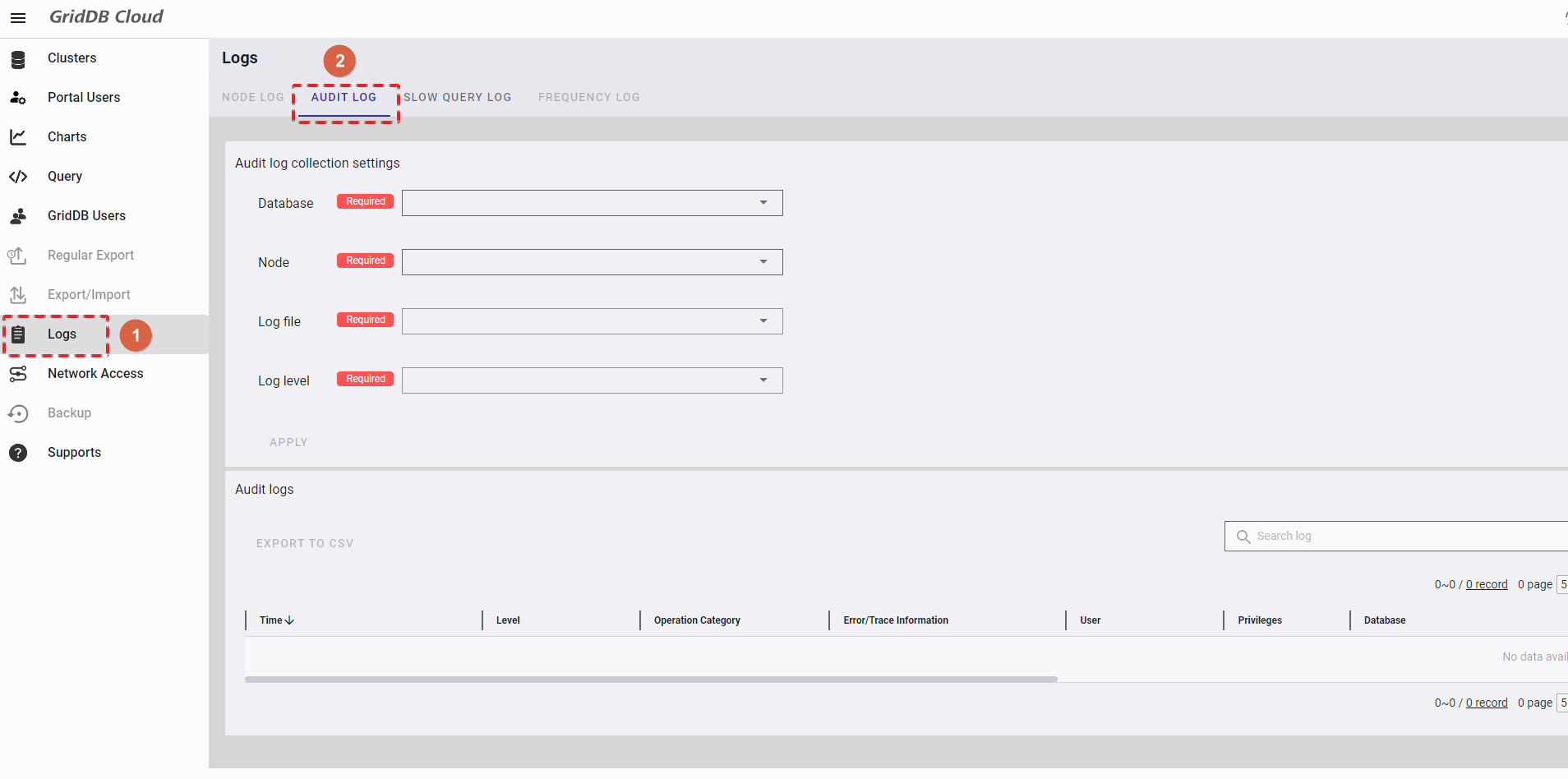The width and height of the screenshot is (1568, 779).
Task: Click the Portal Users icon
Action: point(18,98)
